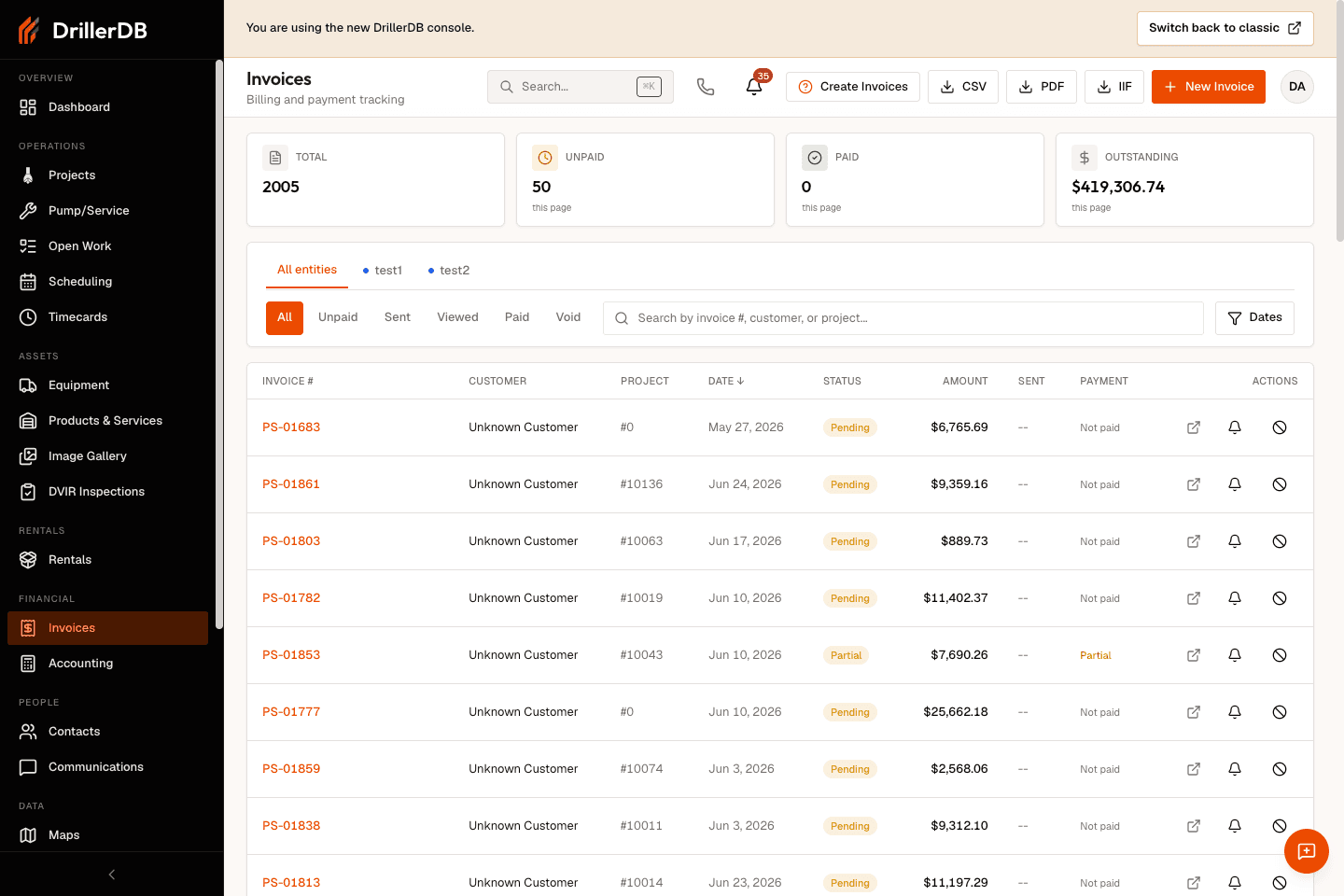Open Dashboard in sidebar
The width and height of the screenshot is (1344, 896).
click(107, 107)
